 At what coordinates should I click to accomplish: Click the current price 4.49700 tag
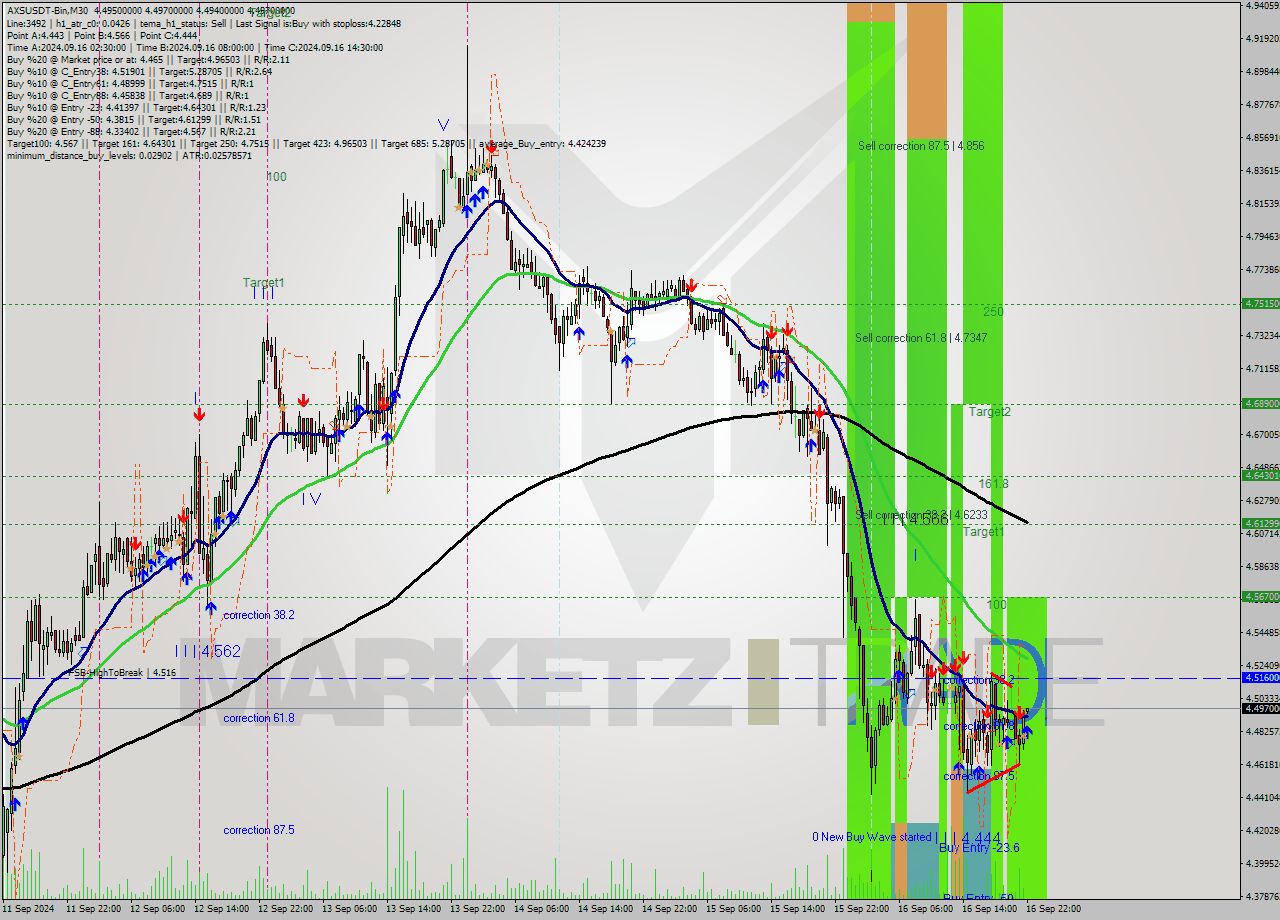tap(1260, 708)
